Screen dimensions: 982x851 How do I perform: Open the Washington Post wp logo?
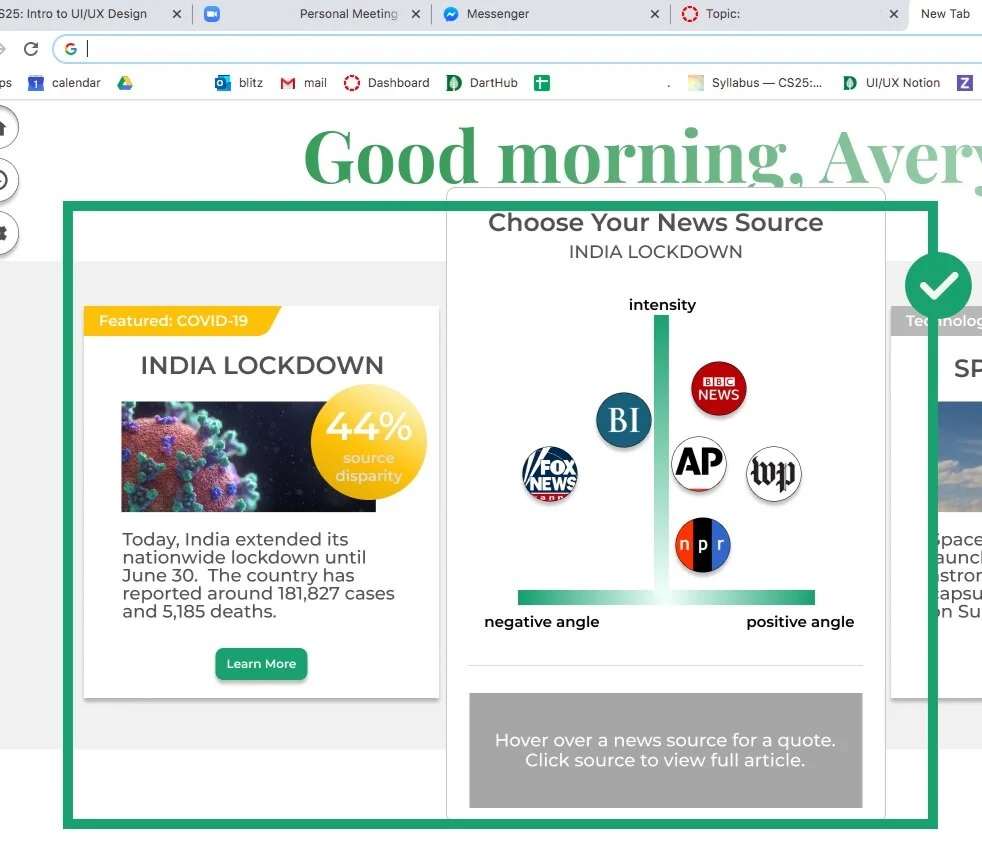coord(773,474)
